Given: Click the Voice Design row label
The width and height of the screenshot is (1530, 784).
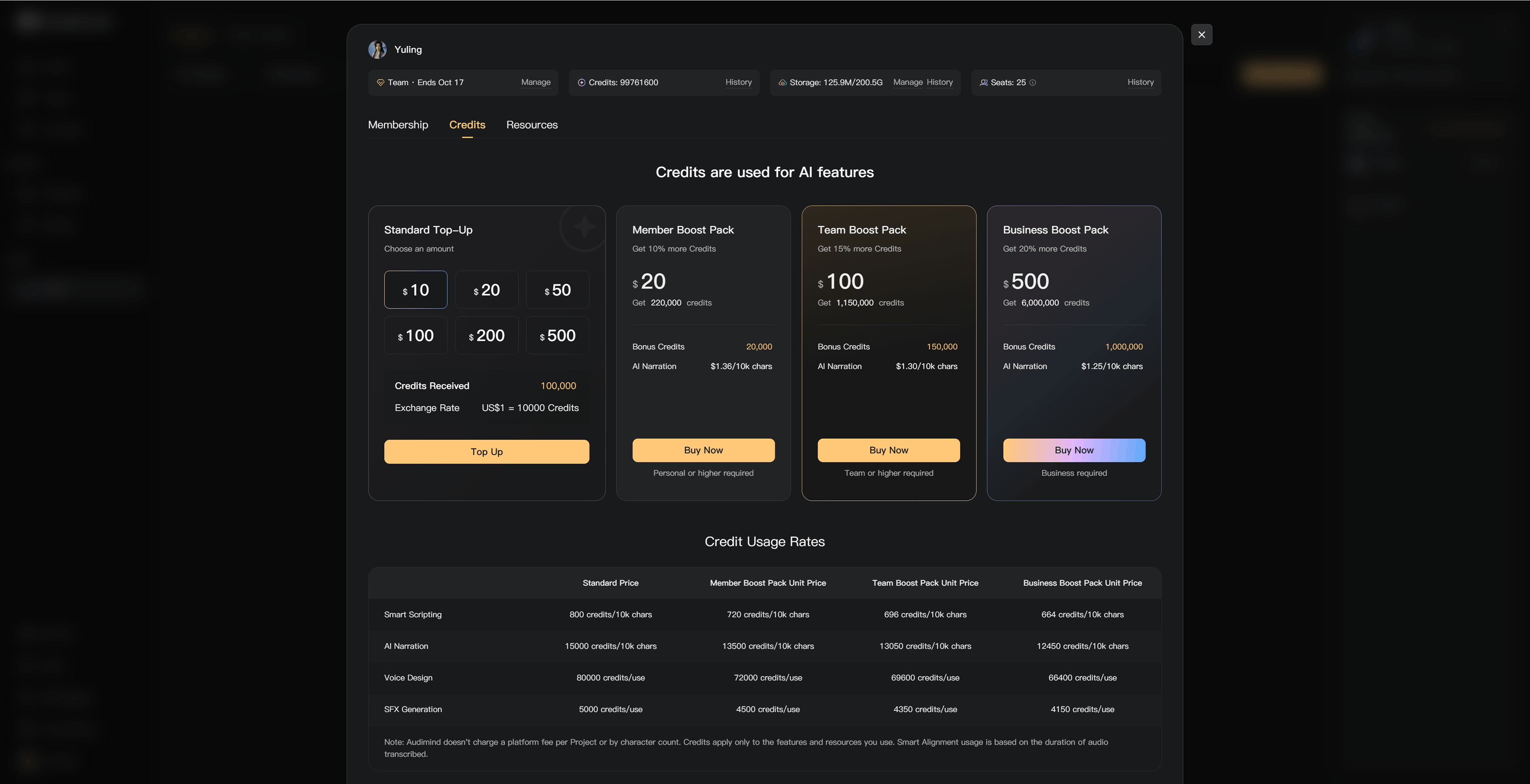Looking at the screenshot, I should (x=408, y=678).
